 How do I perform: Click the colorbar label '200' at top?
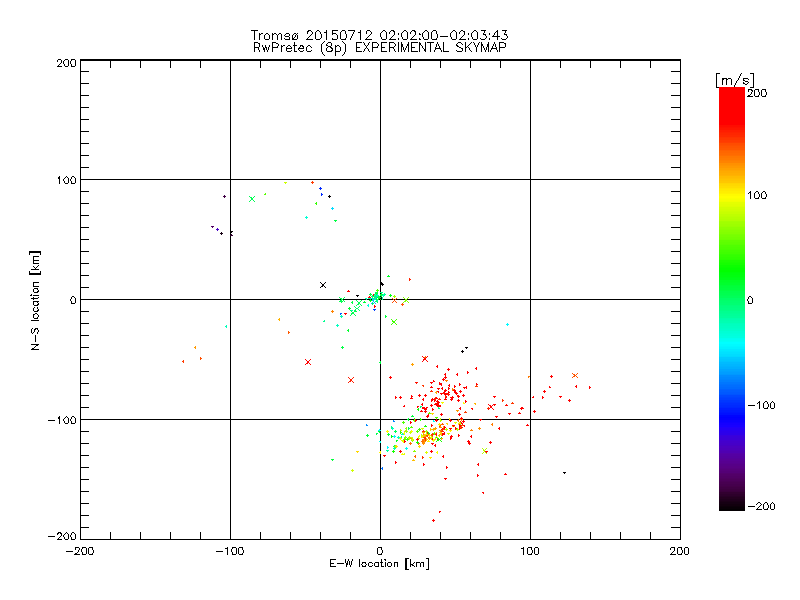(757, 93)
